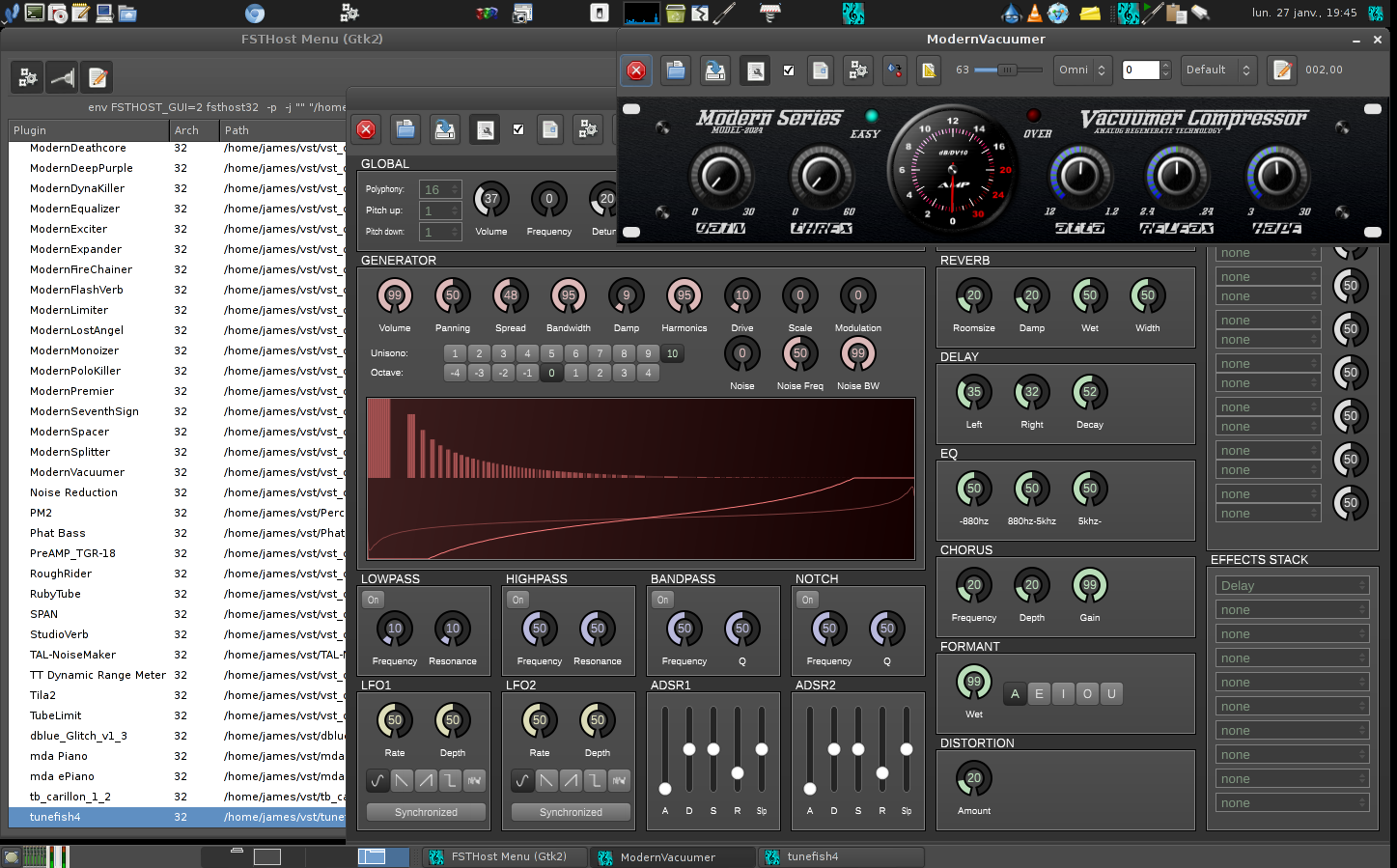Toggle the Lowpass filter On button
This screenshot has height=868, width=1397.
pyautogui.click(x=374, y=600)
